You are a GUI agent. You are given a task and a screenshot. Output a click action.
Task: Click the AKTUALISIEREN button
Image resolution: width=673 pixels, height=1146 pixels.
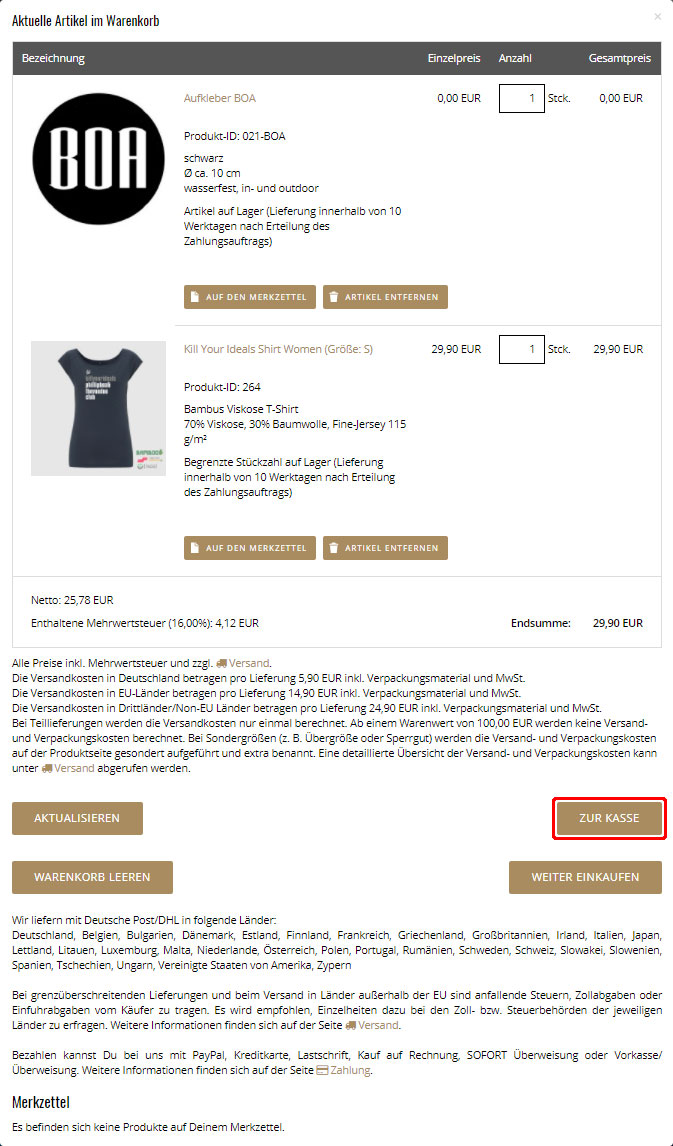pos(77,818)
